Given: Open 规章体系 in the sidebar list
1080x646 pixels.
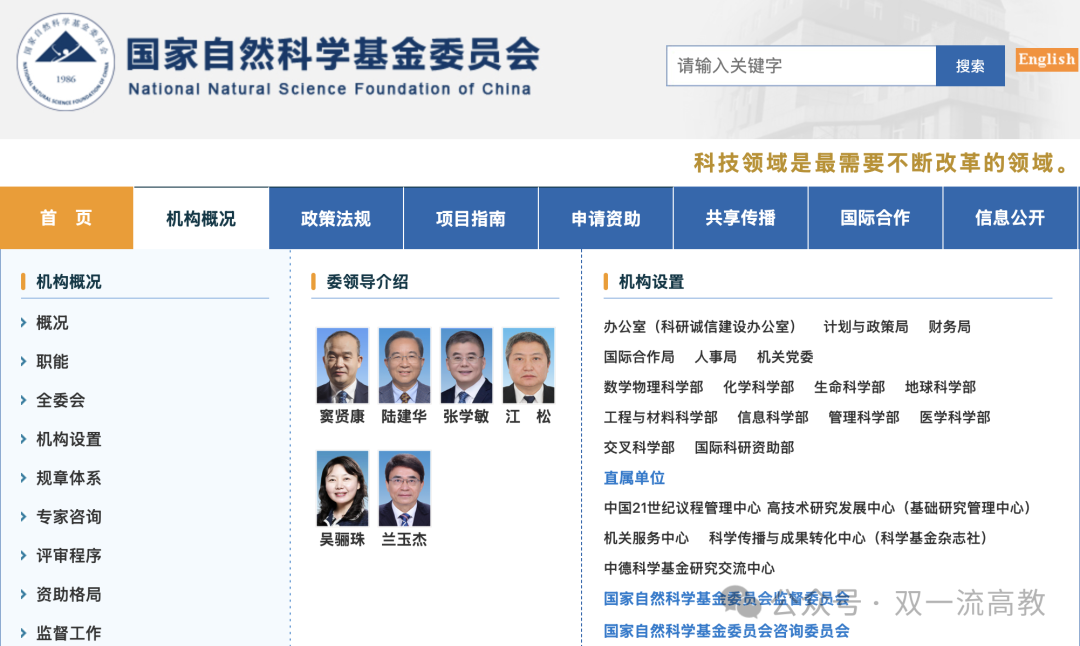Looking at the screenshot, I should pos(69,478).
